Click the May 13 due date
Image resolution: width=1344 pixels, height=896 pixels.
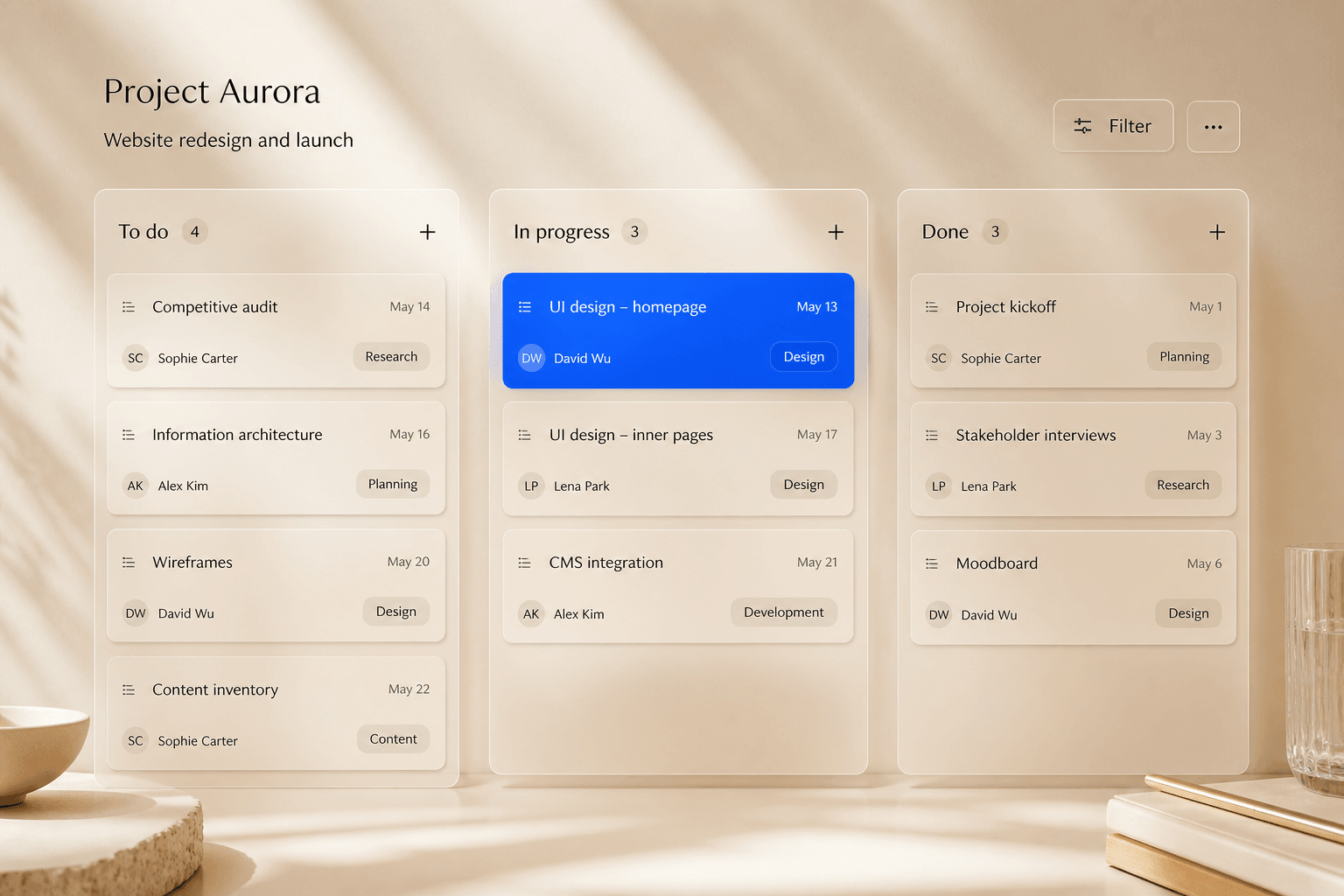click(817, 307)
